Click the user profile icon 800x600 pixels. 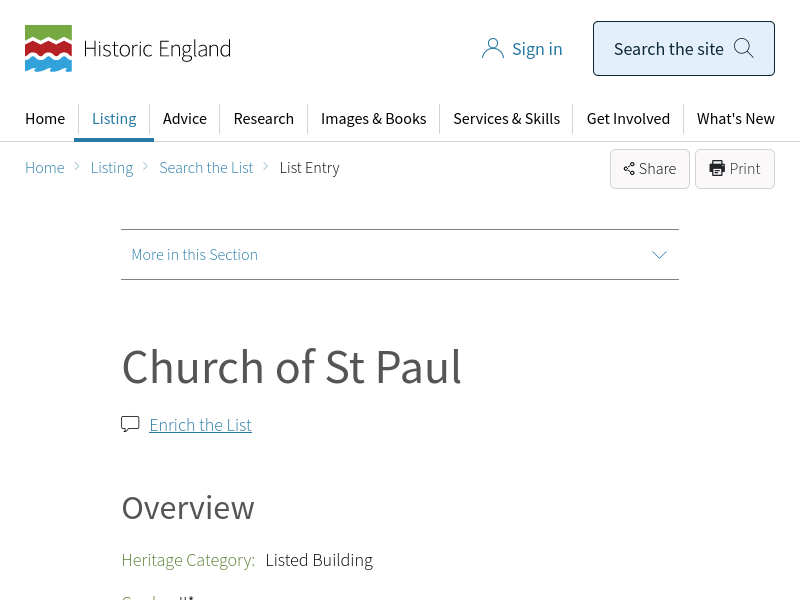(x=492, y=49)
